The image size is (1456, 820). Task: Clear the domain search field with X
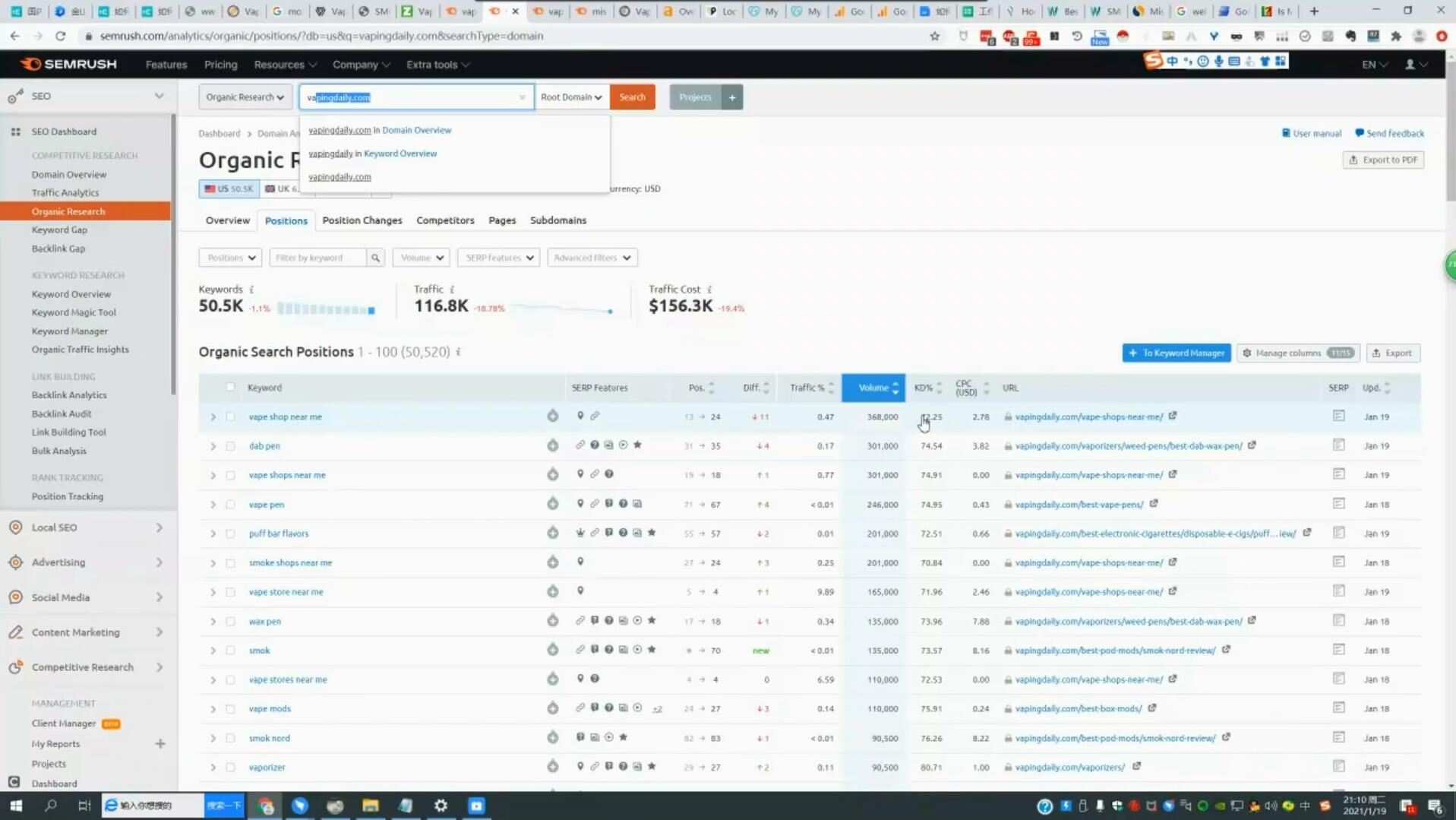(522, 97)
